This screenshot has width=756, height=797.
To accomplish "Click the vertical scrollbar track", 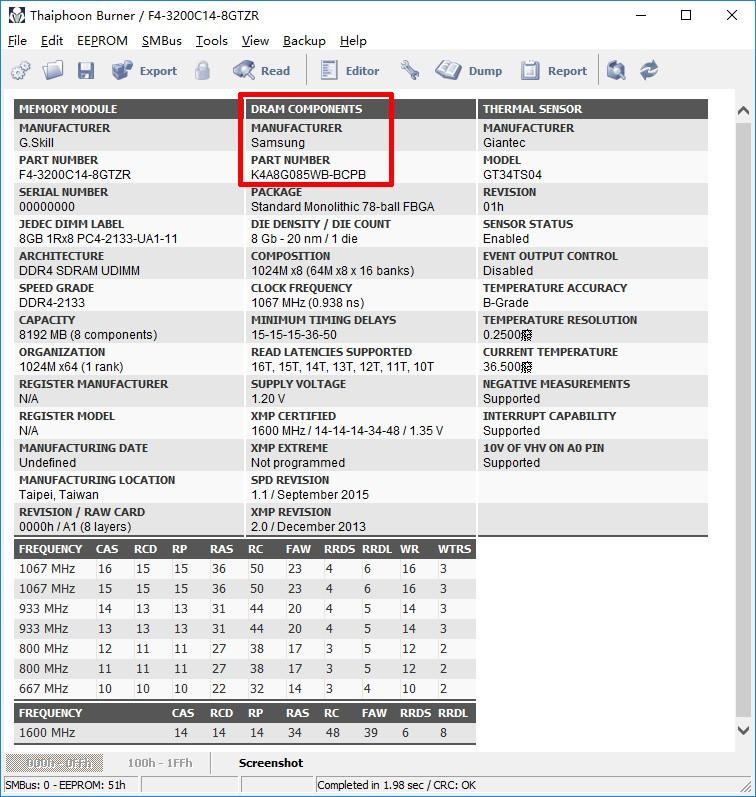I will tap(743, 419).
